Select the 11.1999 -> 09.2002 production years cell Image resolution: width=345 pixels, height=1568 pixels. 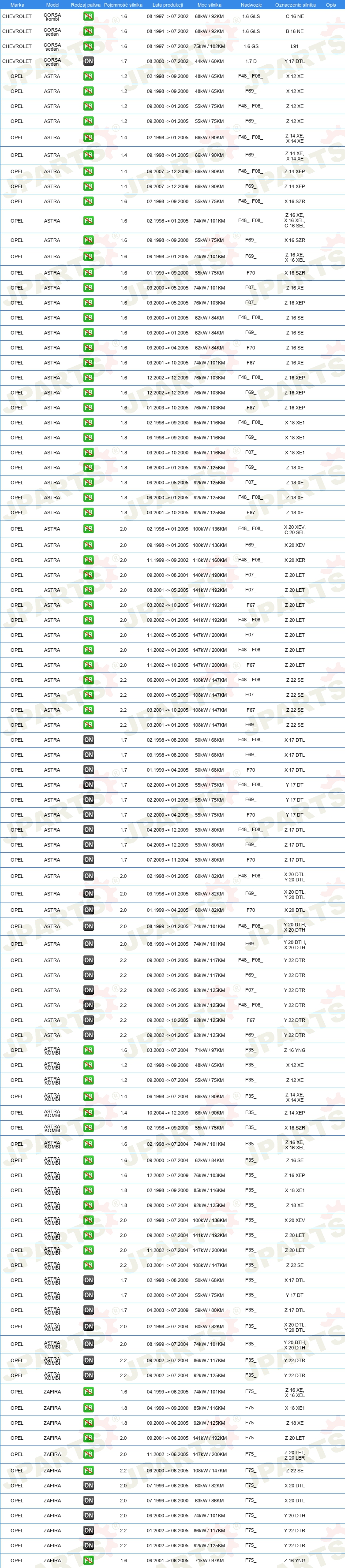pyautogui.click(x=168, y=560)
